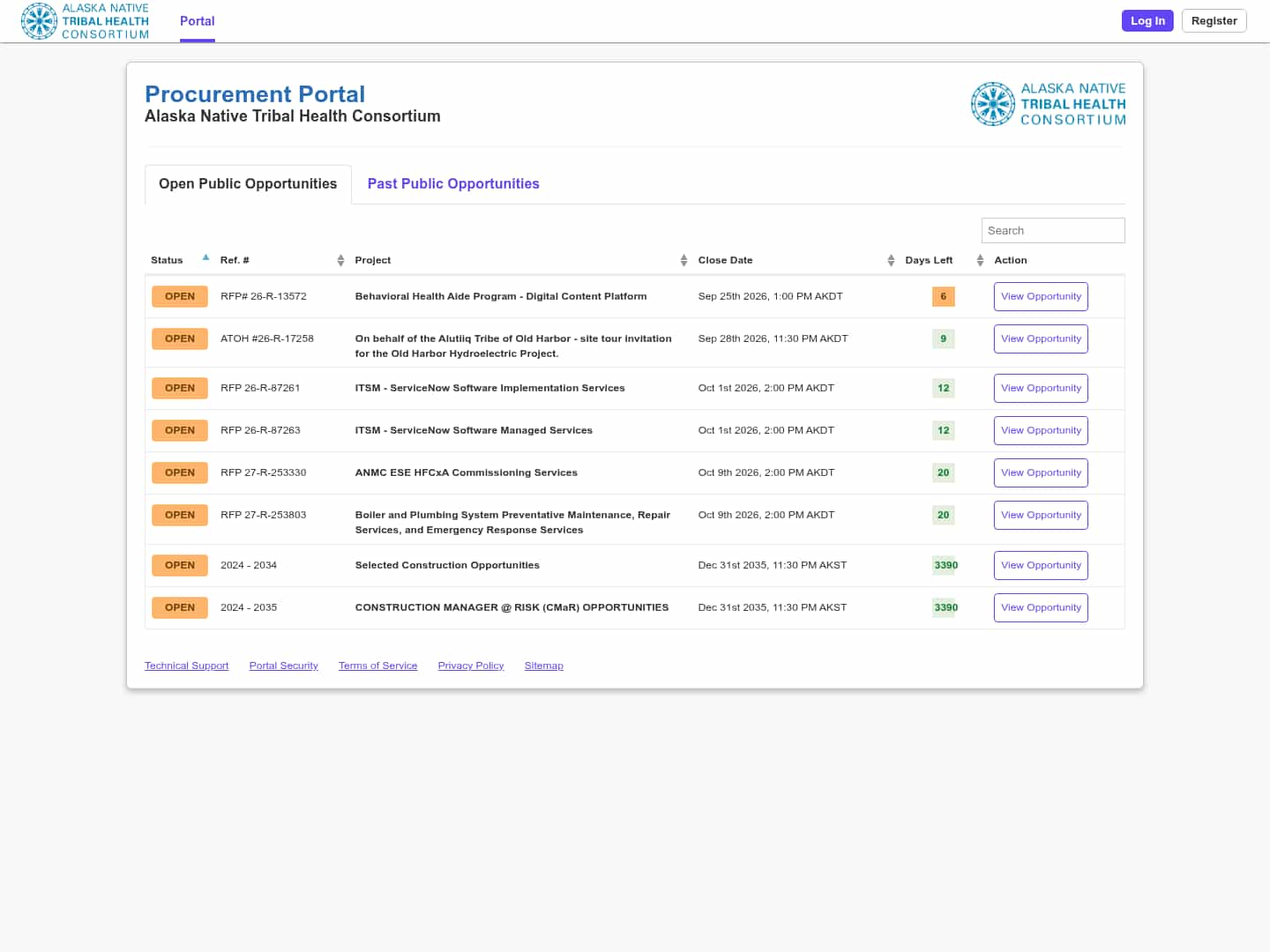Click the close date Sep 25th 2026, 1:00 PM AKDT
This screenshot has height=952, width=1270.
(771, 296)
